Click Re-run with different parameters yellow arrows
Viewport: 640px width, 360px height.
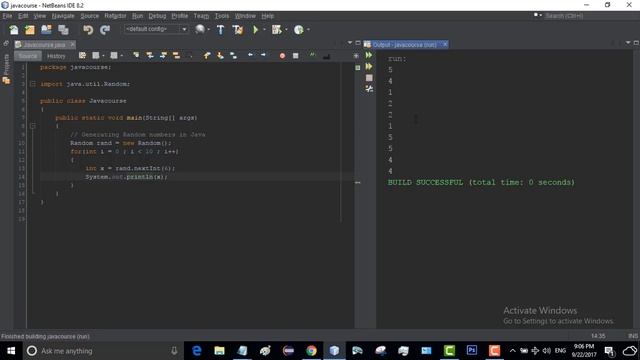click(369, 66)
